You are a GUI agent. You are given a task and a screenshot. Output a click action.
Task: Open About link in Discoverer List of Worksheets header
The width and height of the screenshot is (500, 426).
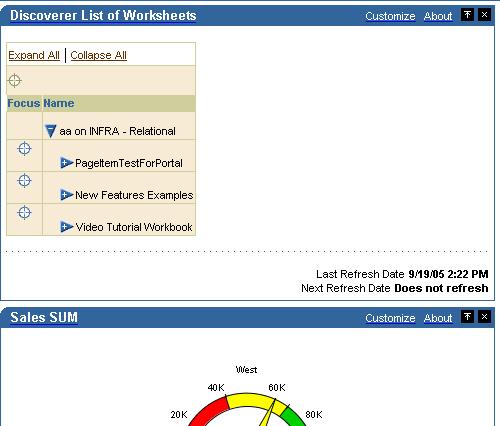438,16
